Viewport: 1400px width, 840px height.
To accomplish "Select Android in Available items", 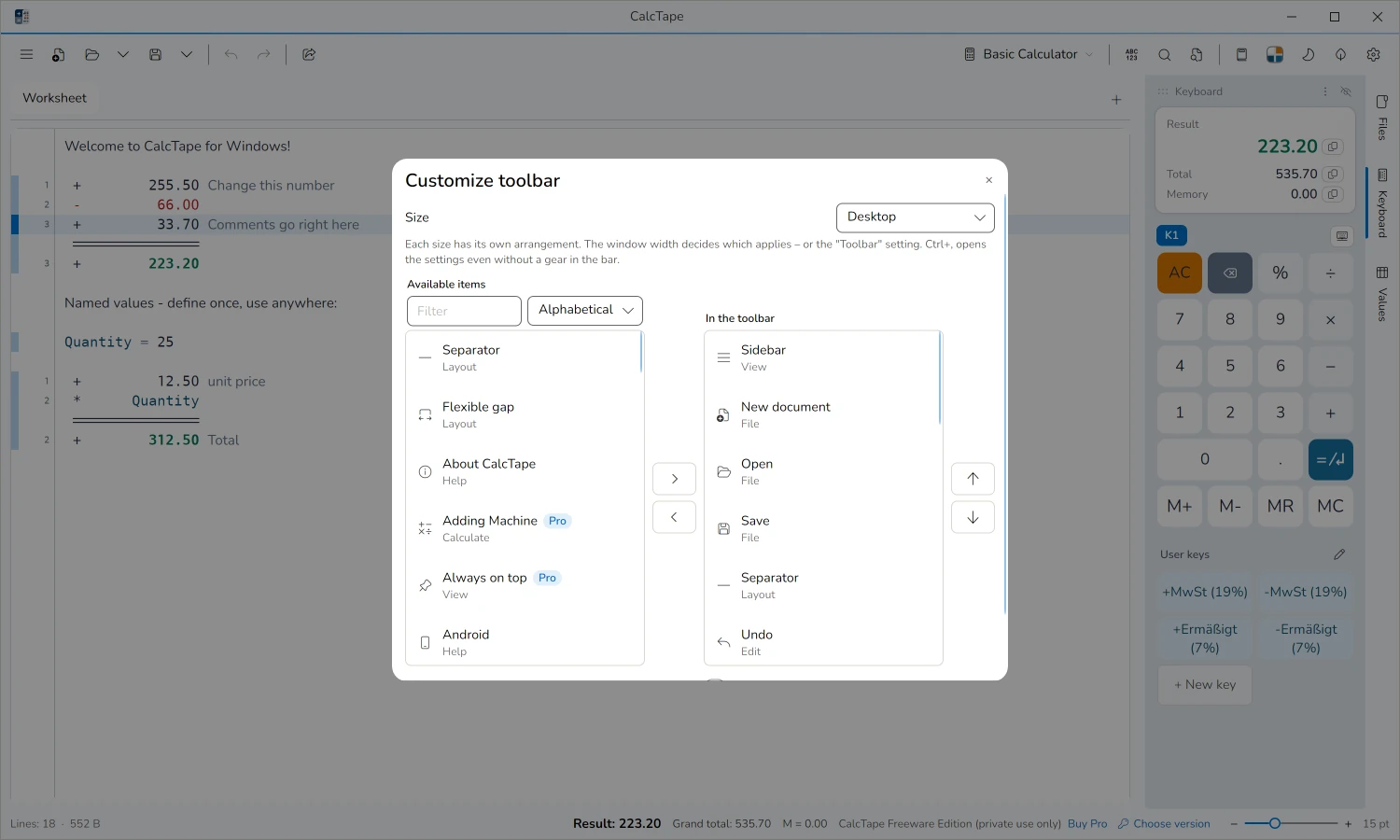I will [x=524, y=642].
